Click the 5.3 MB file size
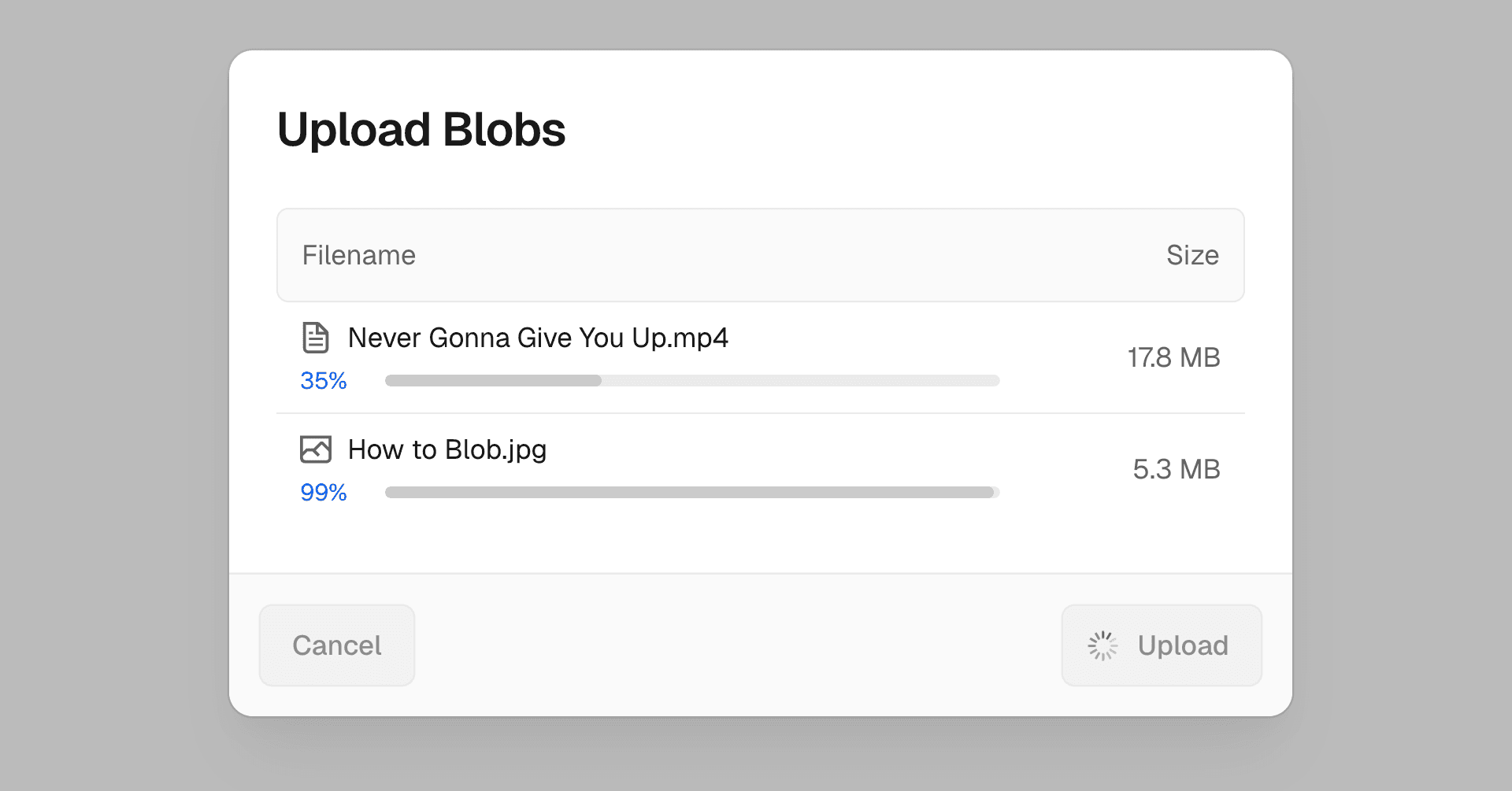This screenshot has height=791, width=1512. click(1177, 469)
